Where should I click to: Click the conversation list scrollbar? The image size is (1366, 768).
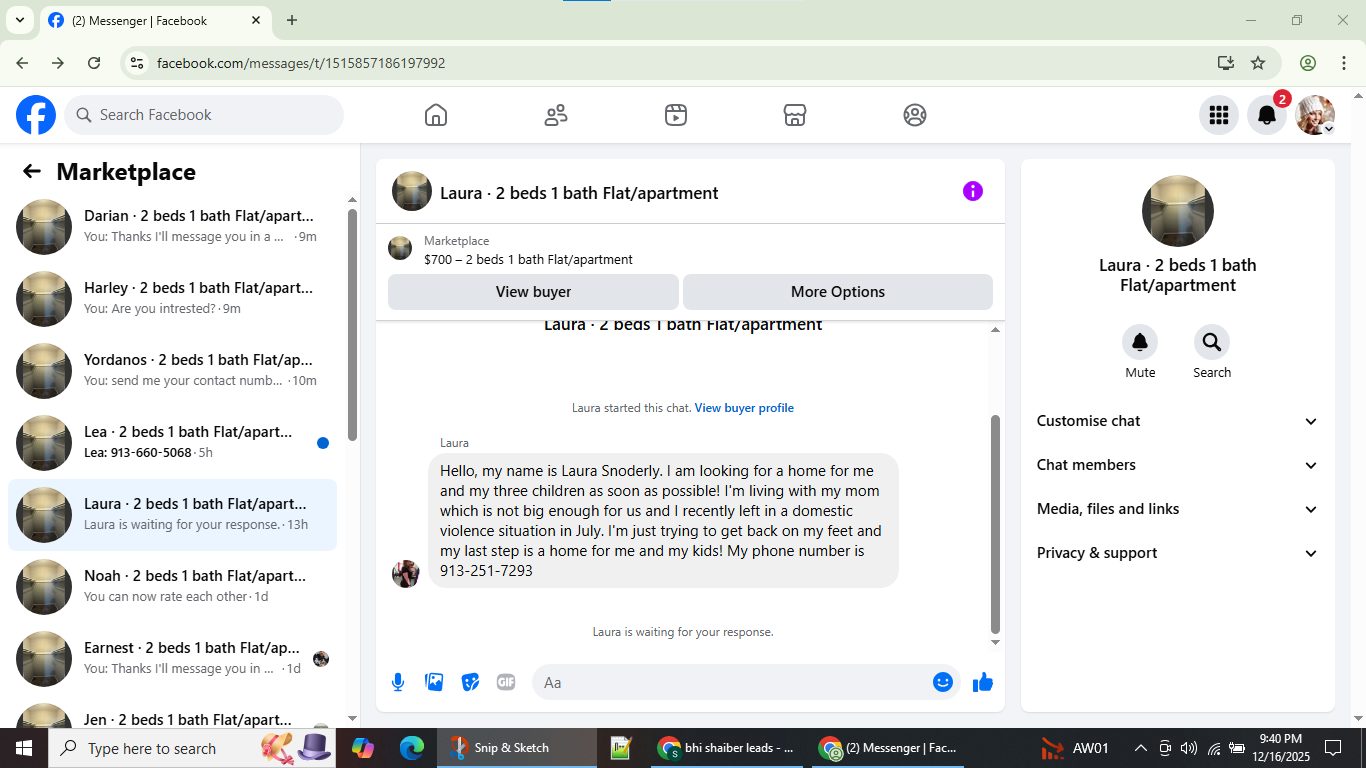pos(352,324)
